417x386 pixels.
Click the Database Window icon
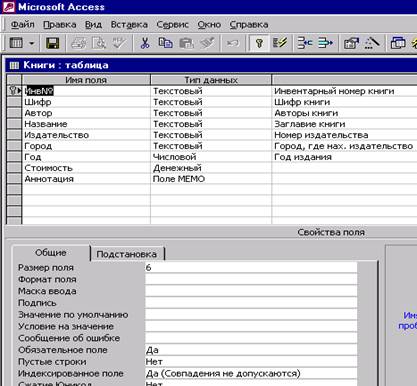398,43
